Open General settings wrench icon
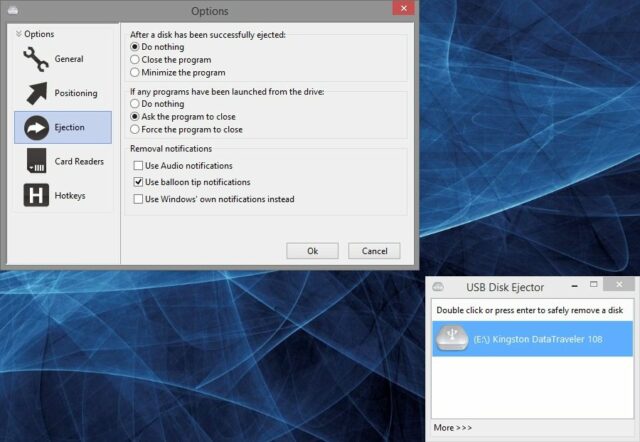 coord(36,60)
